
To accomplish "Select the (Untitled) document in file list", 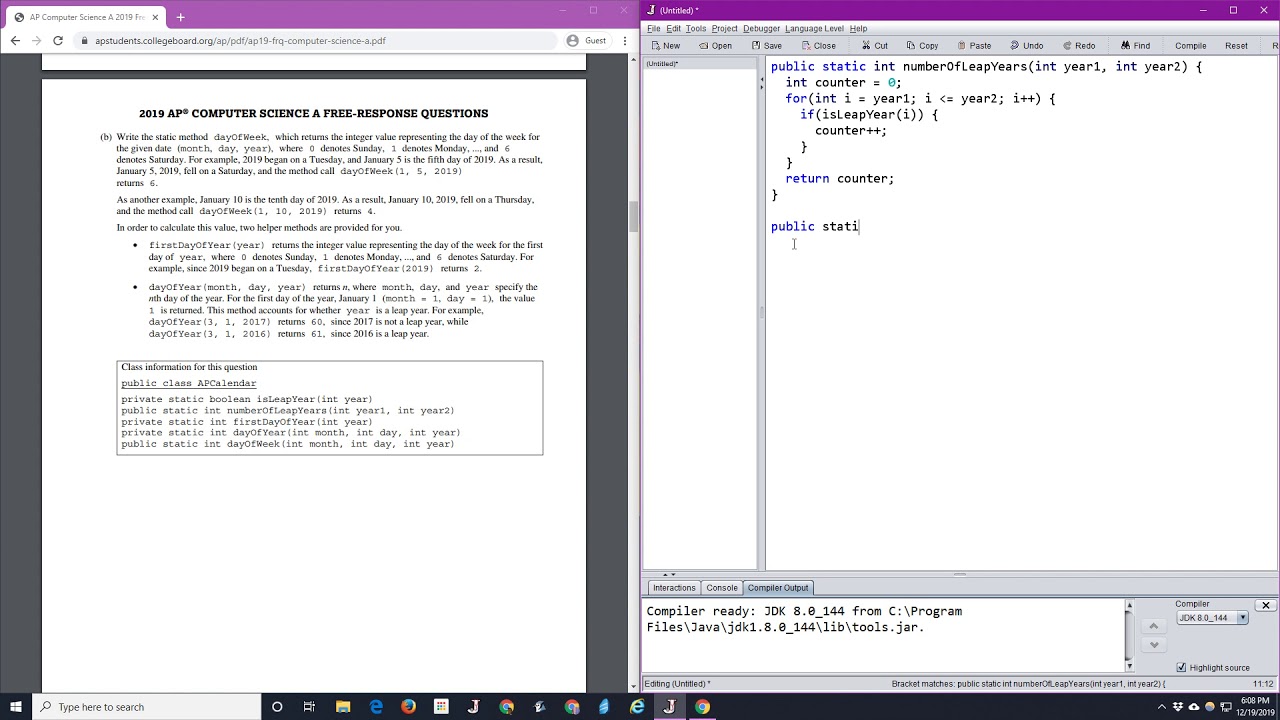I will click(x=662, y=64).
